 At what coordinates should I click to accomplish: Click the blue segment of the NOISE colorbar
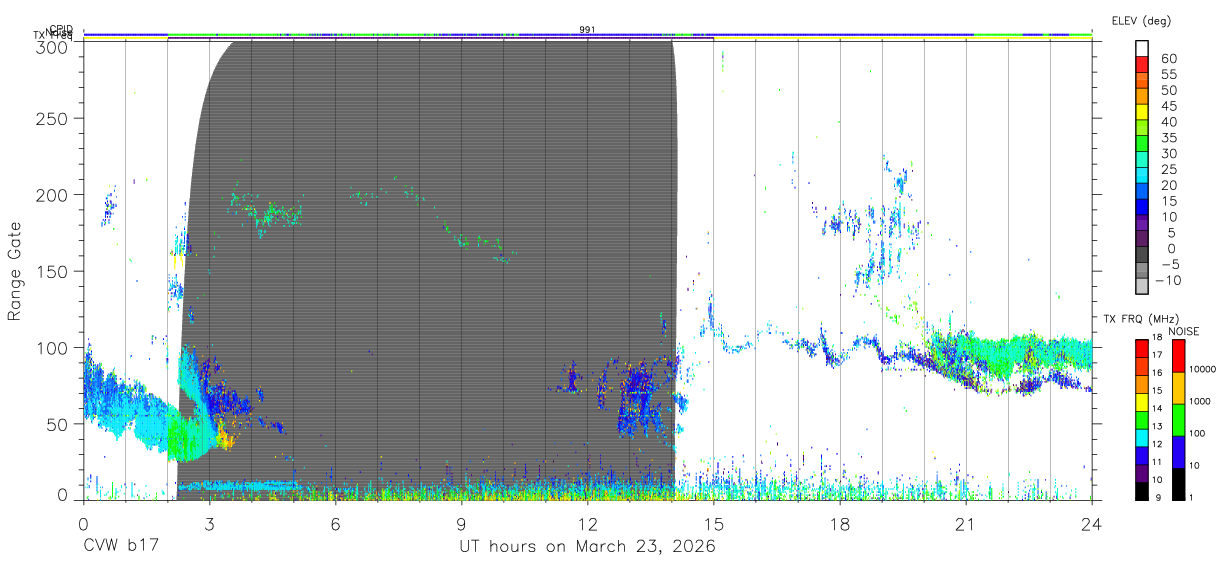click(1178, 451)
